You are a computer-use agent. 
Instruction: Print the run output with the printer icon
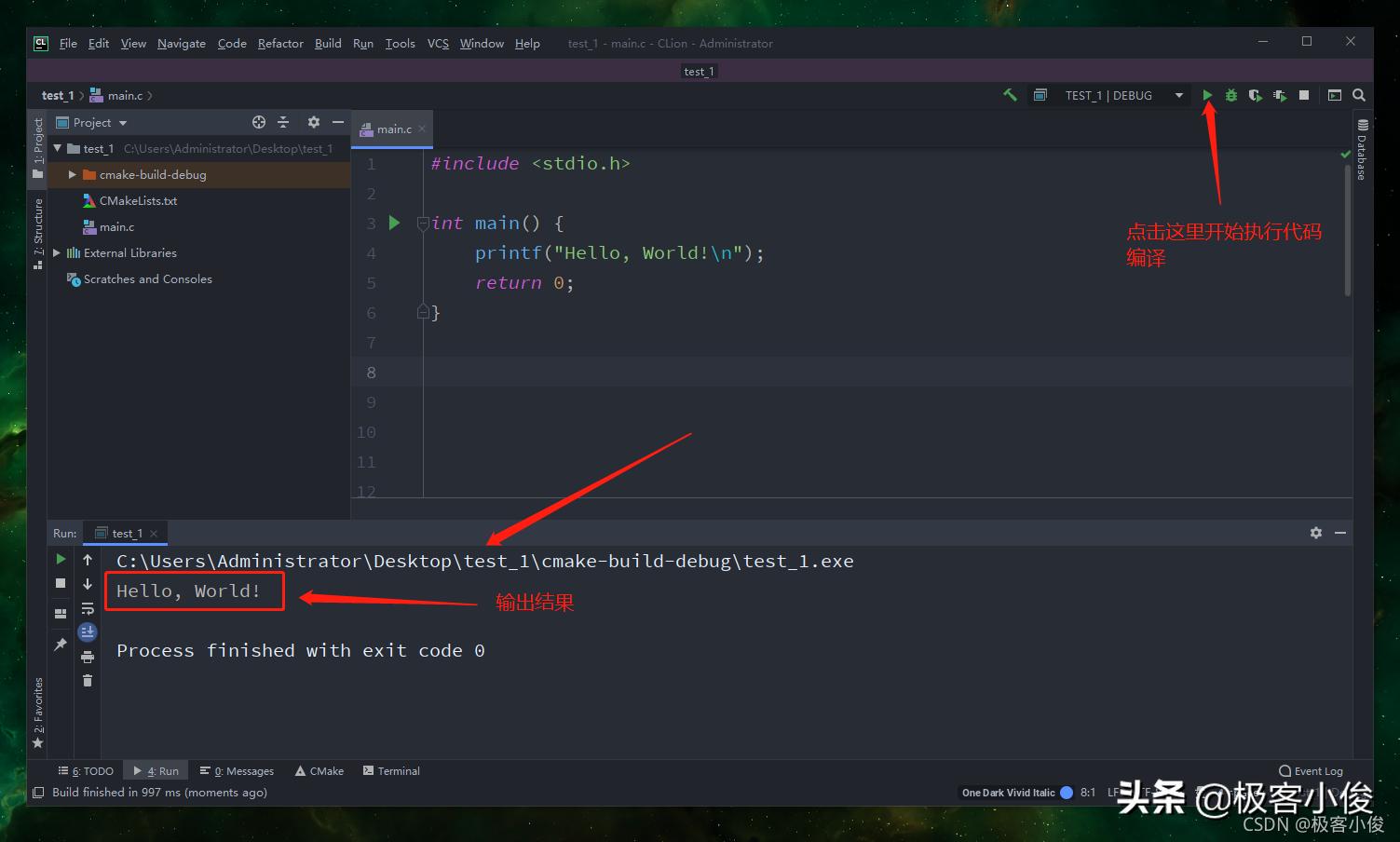[x=88, y=657]
